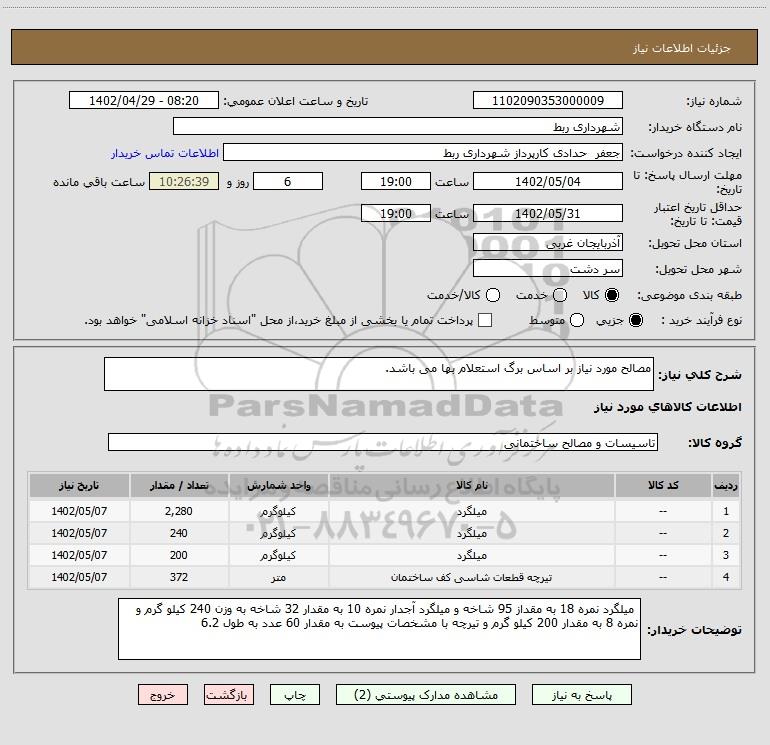This screenshot has height=745, width=770.
Task: Select the جزیی purchase type radio
Action: coord(635,320)
